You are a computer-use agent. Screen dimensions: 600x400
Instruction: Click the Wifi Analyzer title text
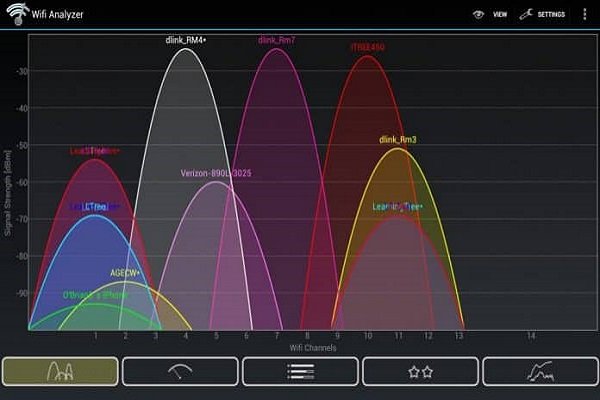tap(58, 15)
